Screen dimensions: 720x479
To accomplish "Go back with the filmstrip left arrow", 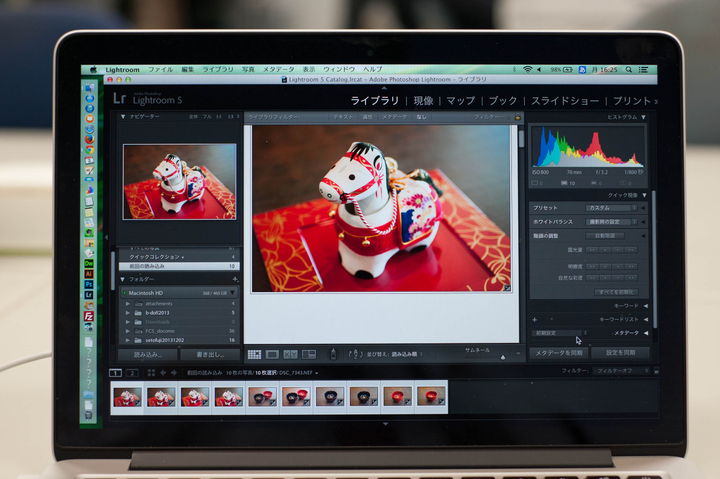I will pyautogui.click(x=163, y=373).
